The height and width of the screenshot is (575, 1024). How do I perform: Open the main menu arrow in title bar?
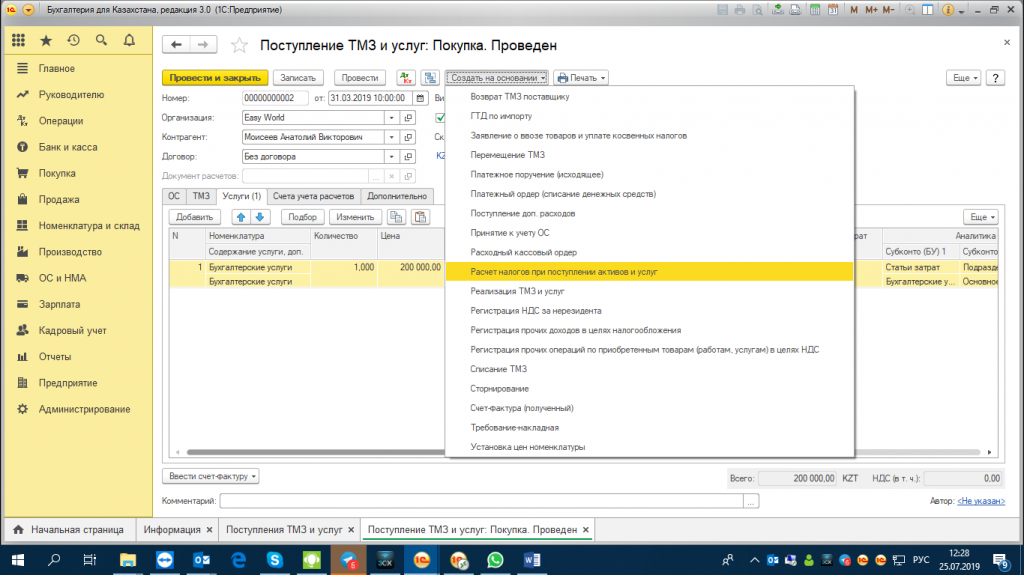tap(28, 10)
